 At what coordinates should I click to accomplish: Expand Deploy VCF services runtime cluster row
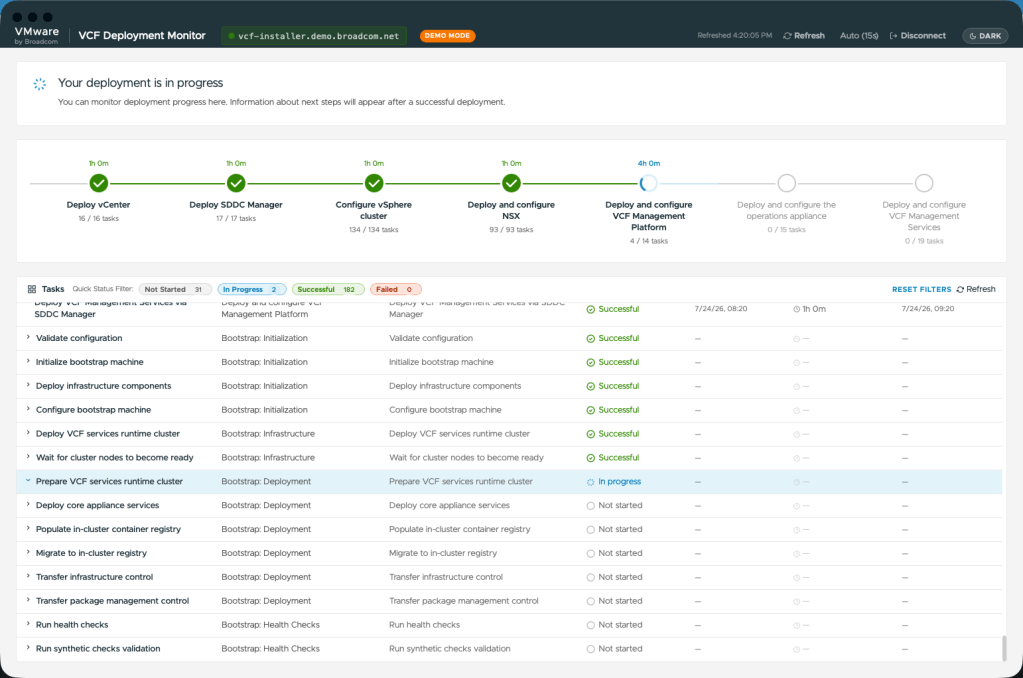(28, 433)
